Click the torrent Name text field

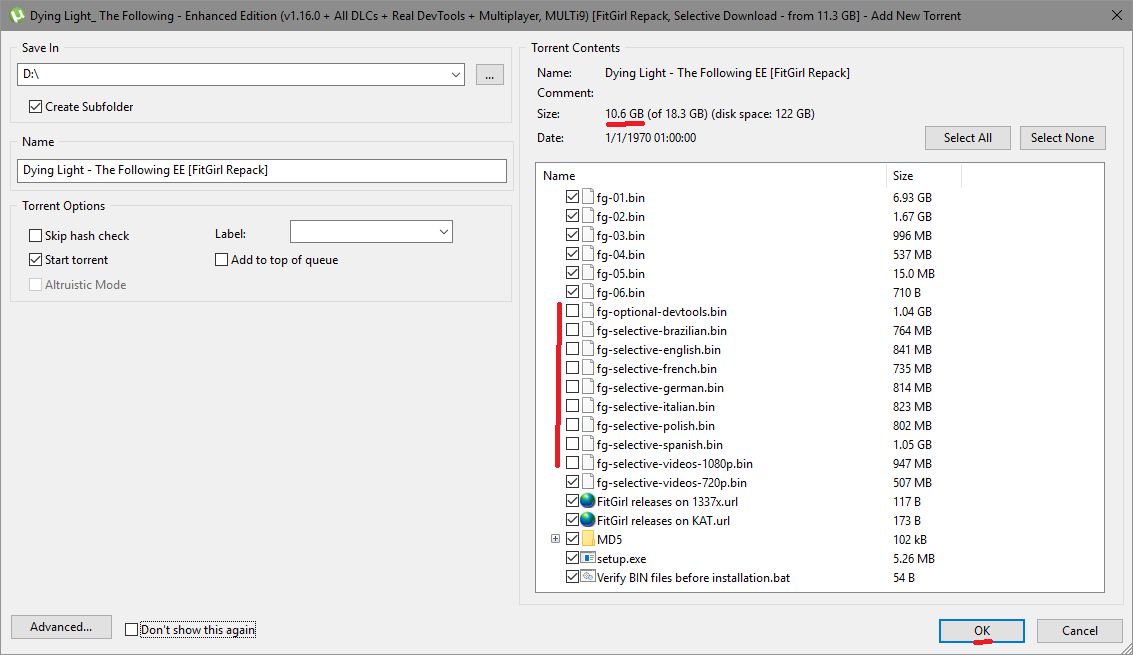click(262, 170)
